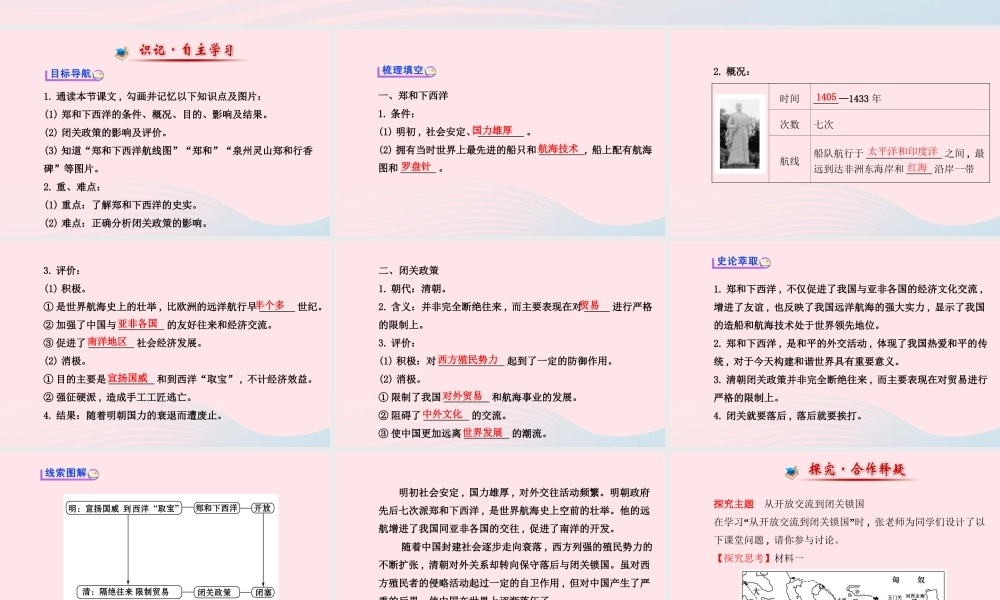Screen dimensions: 1000x600
Task: Click the red answer 太平洋和印度洋
Action: 902,151
